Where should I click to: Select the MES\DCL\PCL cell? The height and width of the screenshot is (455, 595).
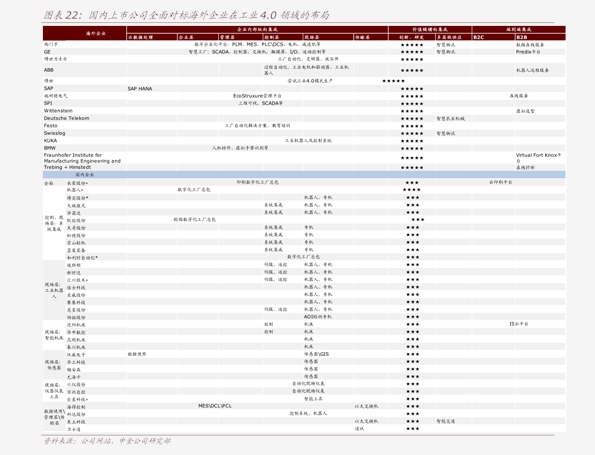click(215, 406)
